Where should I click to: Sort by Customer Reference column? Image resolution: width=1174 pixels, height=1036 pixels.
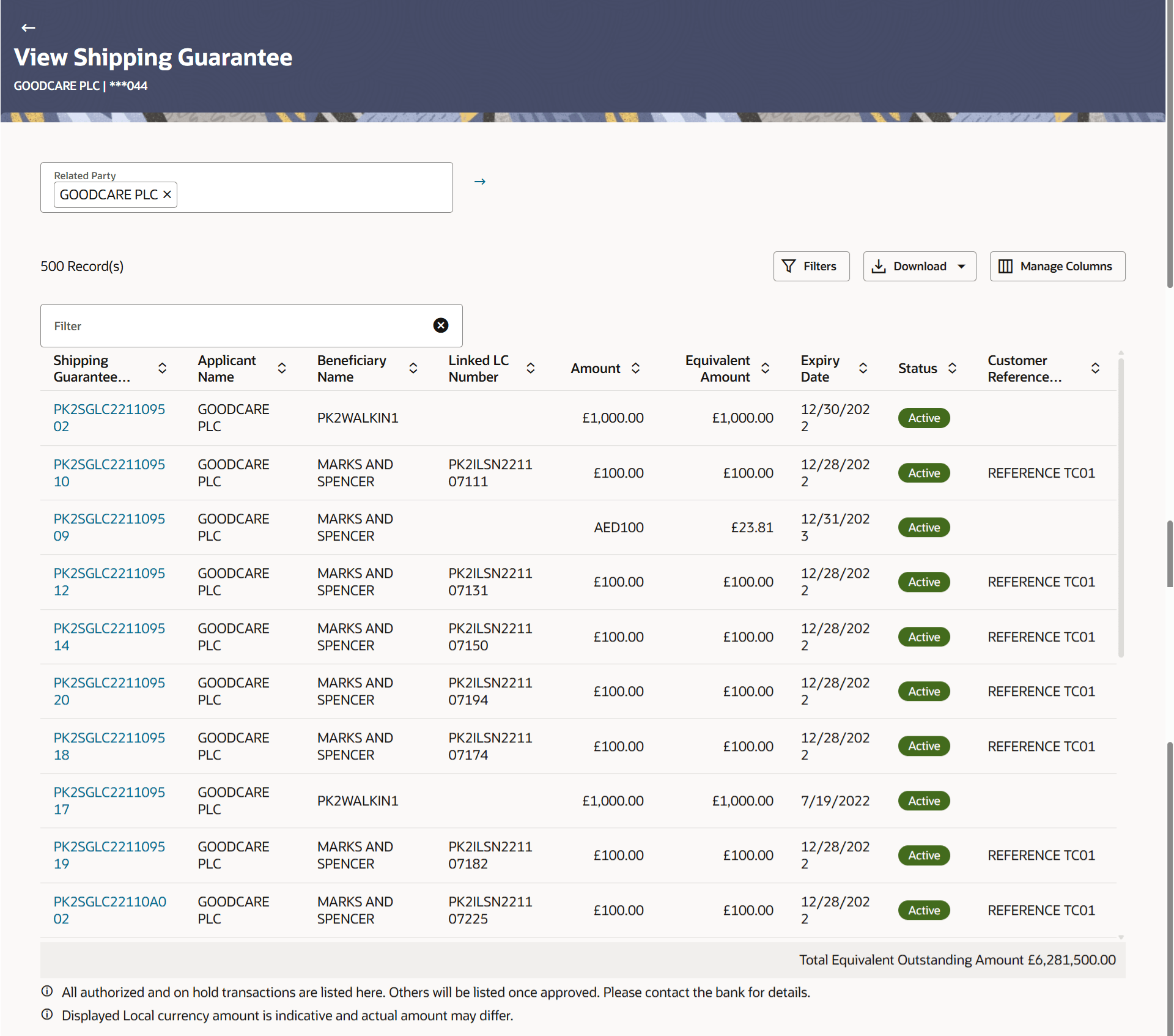[x=1095, y=368]
